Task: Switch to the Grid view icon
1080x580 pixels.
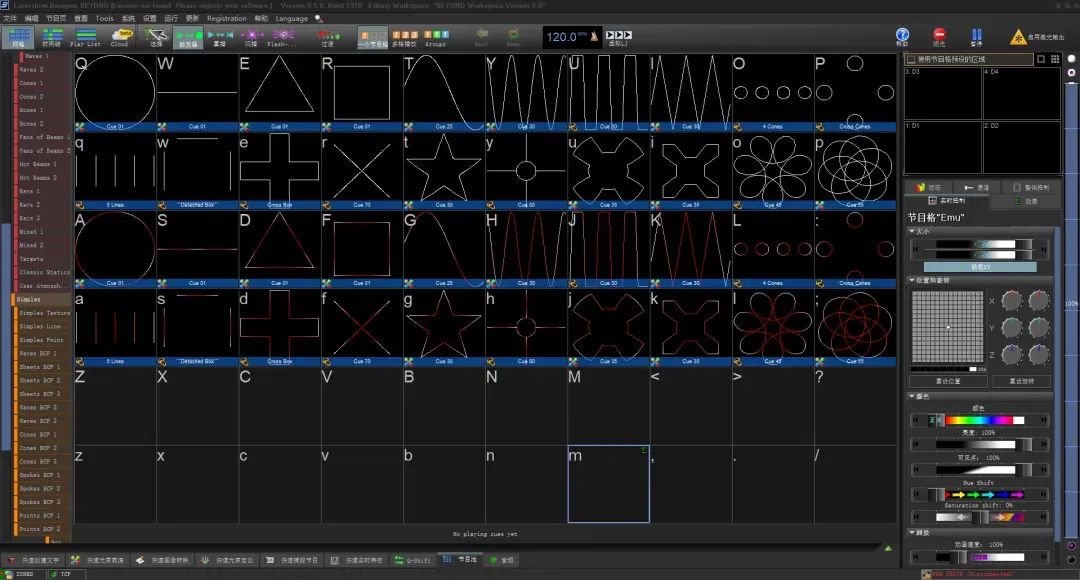Action: [x=18, y=37]
